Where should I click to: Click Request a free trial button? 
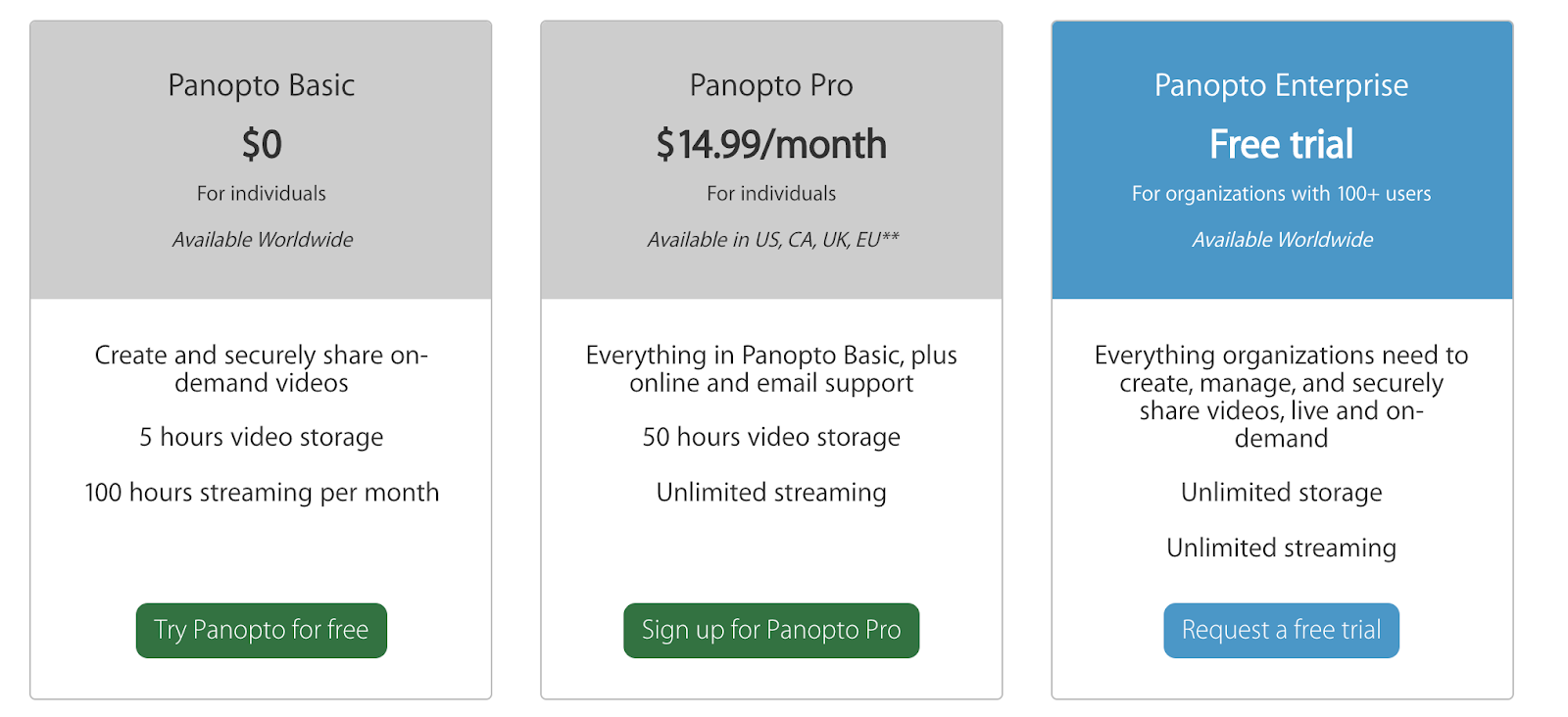1281,630
